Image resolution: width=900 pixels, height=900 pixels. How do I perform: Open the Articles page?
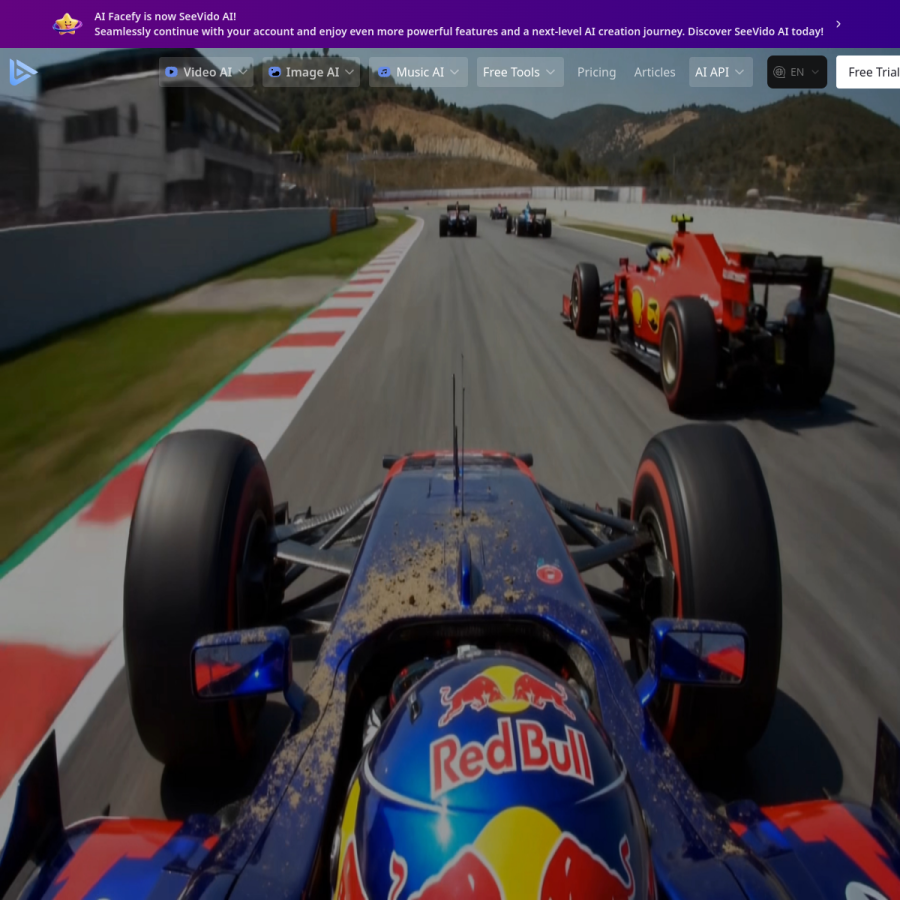point(654,72)
